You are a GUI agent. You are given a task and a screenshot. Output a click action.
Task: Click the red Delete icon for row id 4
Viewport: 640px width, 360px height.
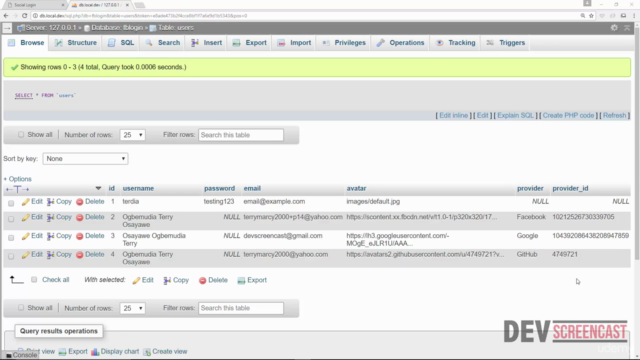coord(80,255)
